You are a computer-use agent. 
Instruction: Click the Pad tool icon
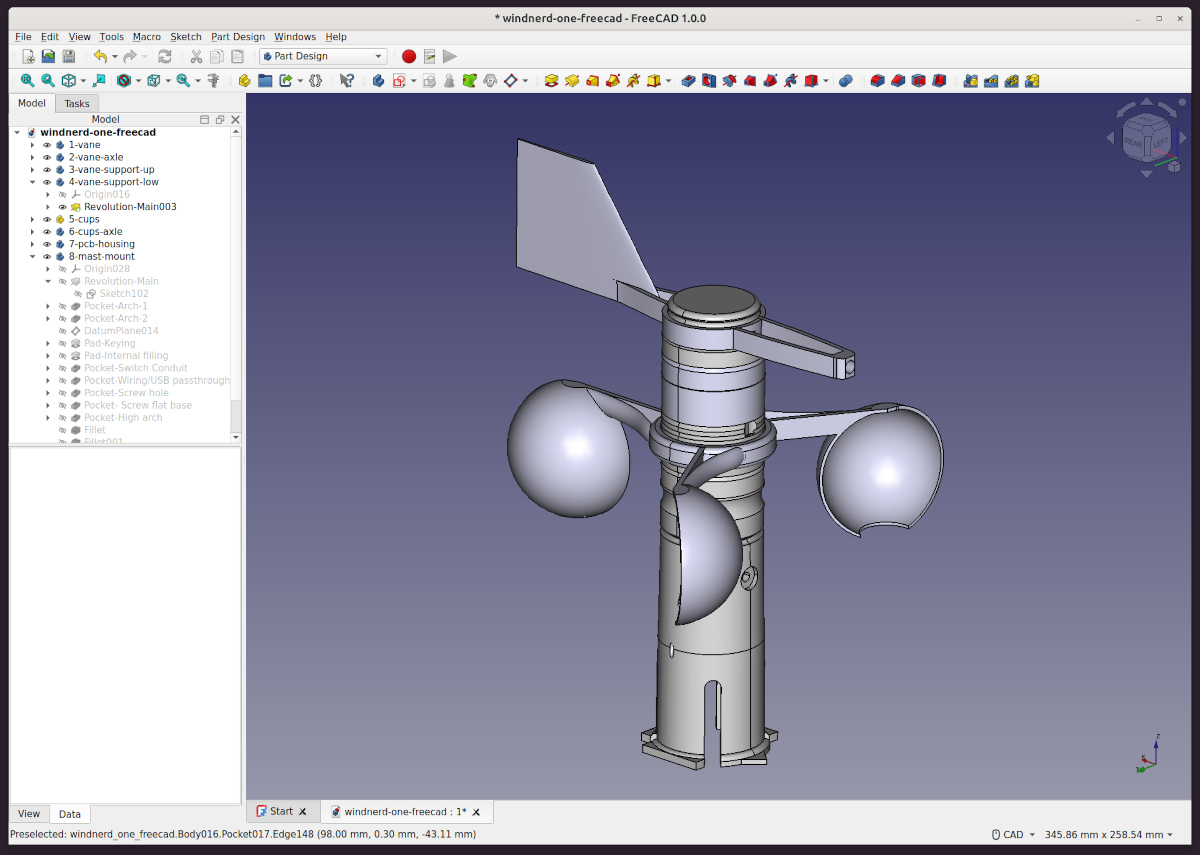pyautogui.click(x=551, y=81)
